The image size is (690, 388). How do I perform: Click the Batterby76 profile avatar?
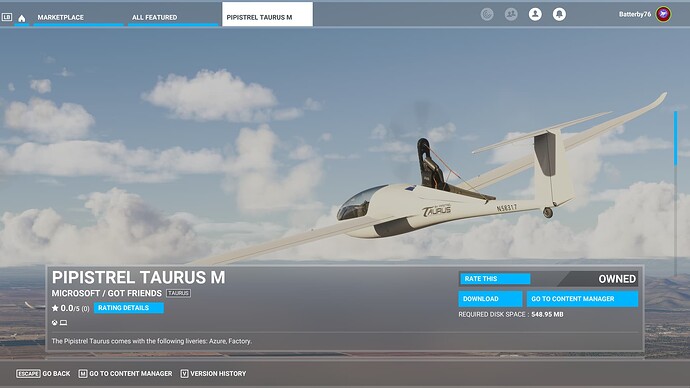coord(663,14)
